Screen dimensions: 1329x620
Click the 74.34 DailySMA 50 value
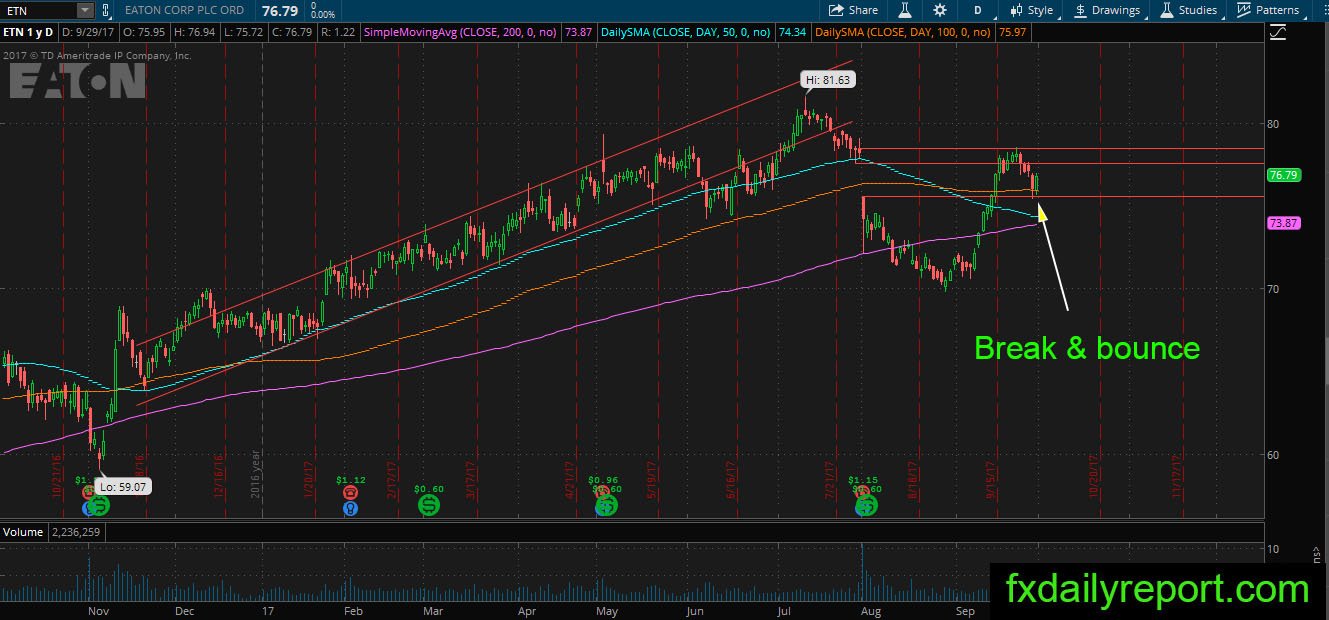(x=792, y=33)
